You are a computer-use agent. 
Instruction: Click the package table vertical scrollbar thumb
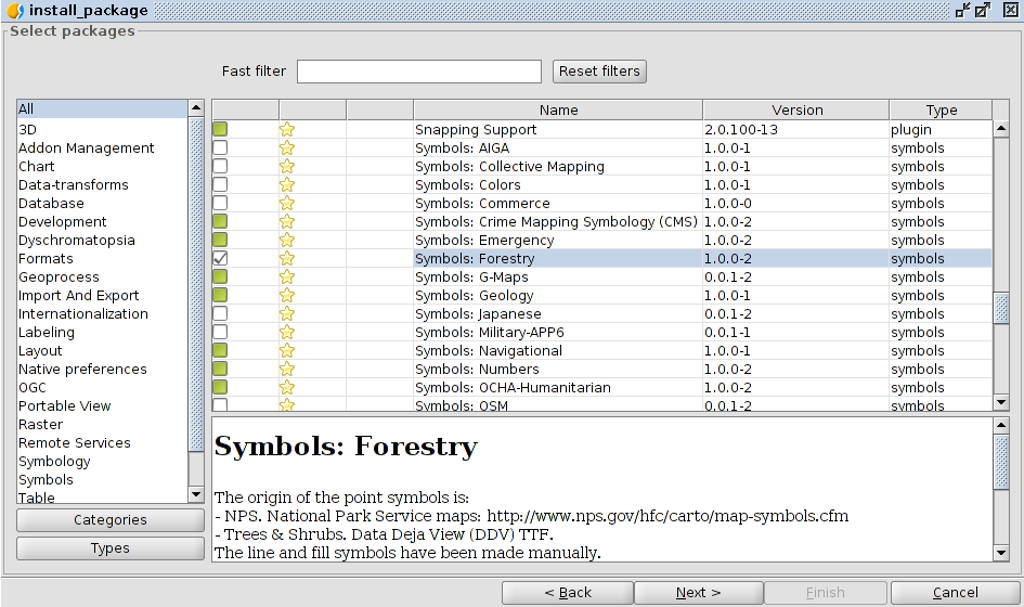click(x=1001, y=308)
